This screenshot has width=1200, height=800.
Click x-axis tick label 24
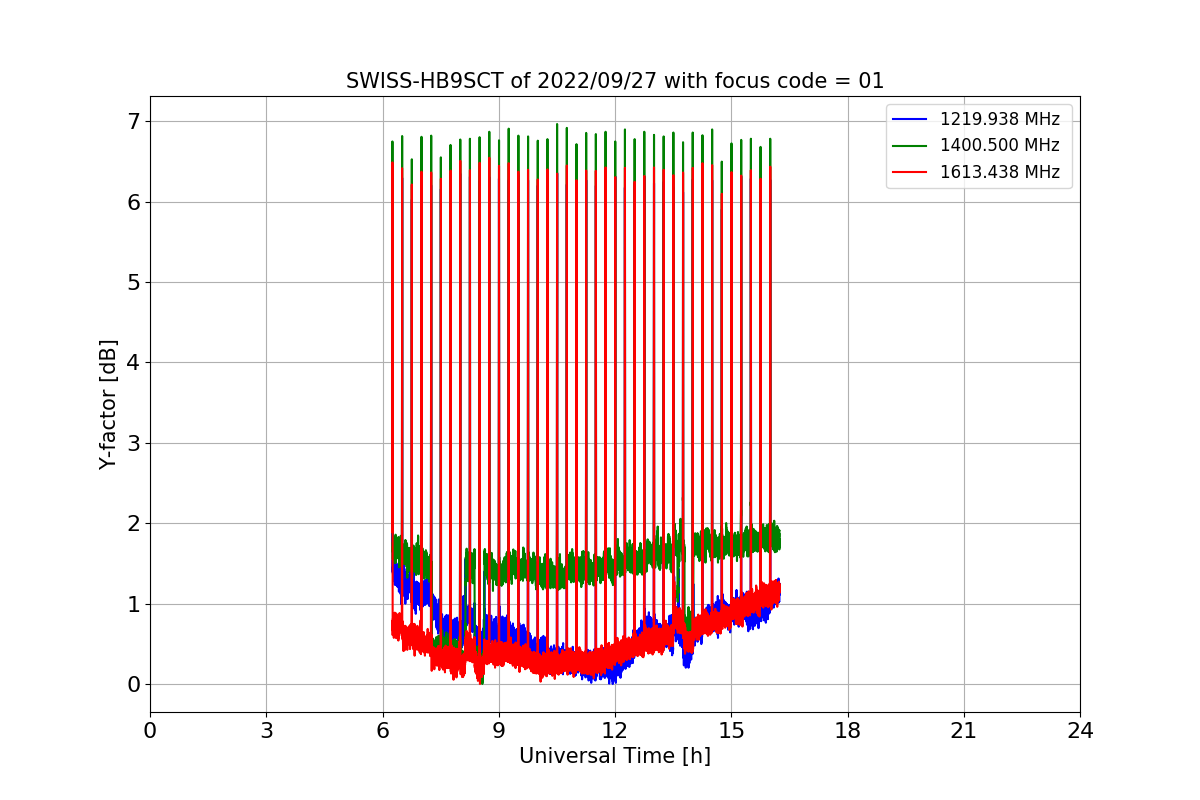1080,731
